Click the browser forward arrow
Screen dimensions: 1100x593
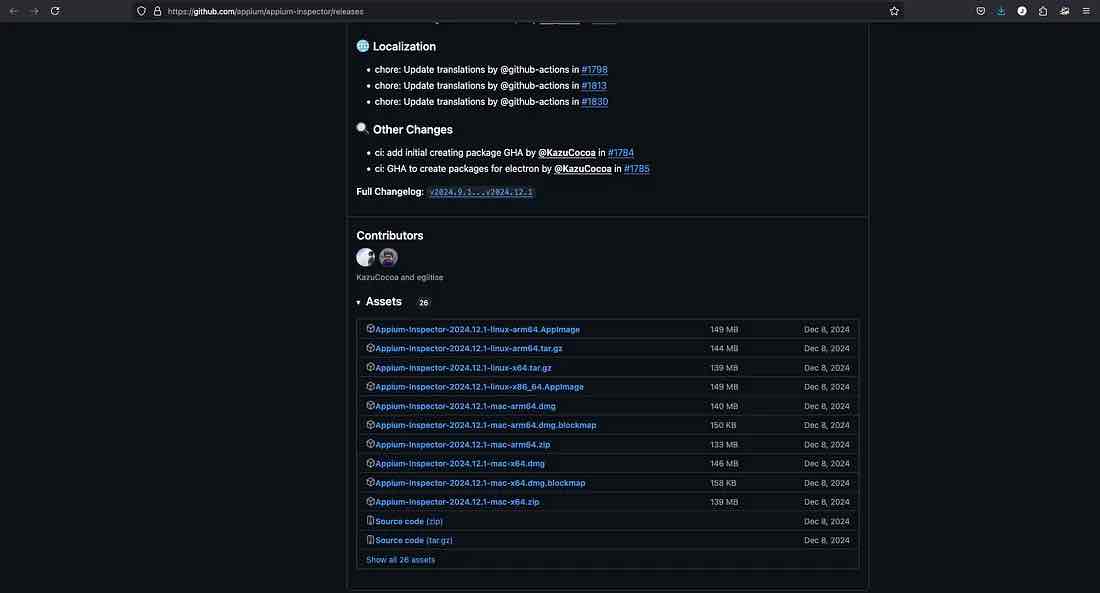pos(34,11)
